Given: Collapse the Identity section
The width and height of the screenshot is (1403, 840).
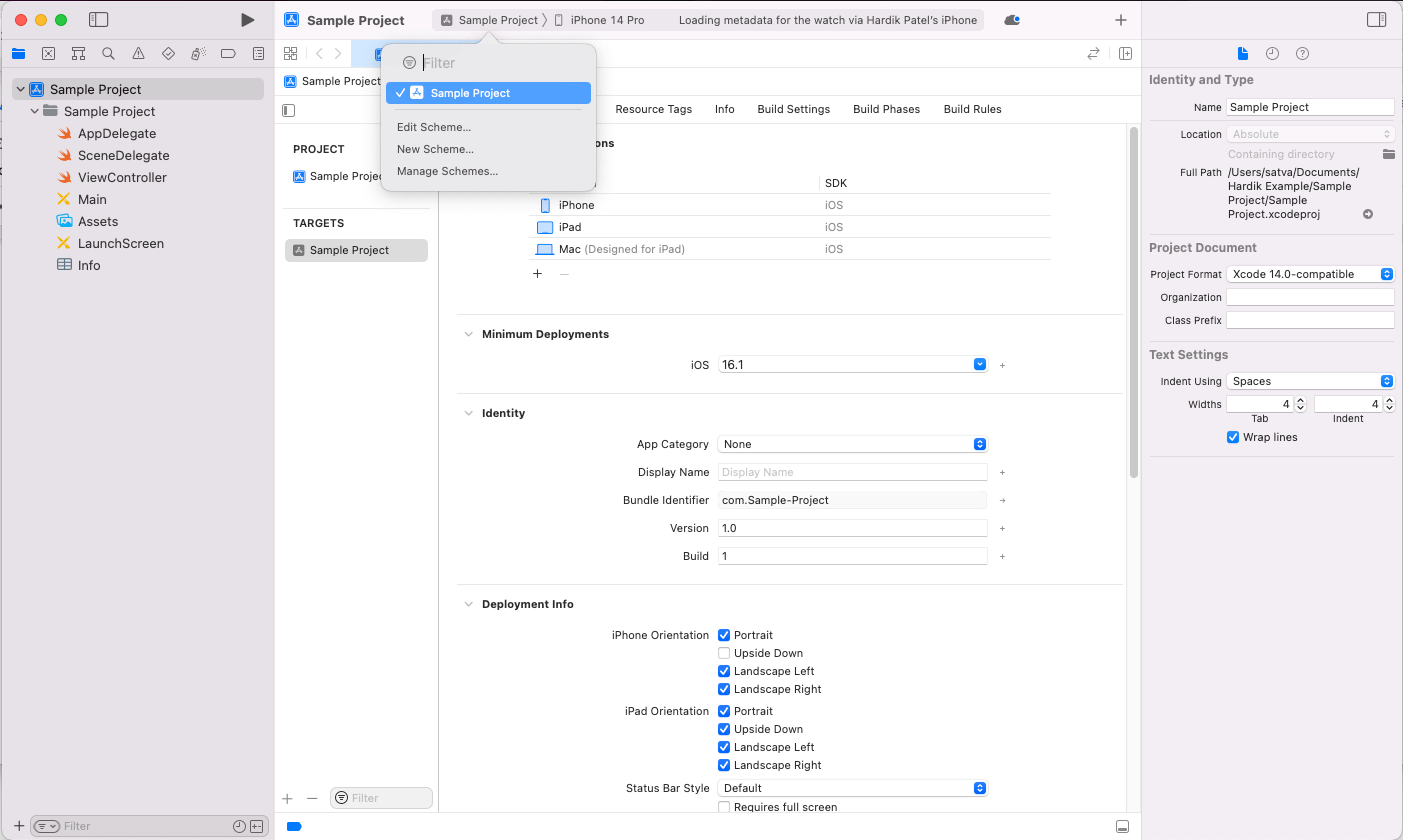Looking at the screenshot, I should 468,413.
